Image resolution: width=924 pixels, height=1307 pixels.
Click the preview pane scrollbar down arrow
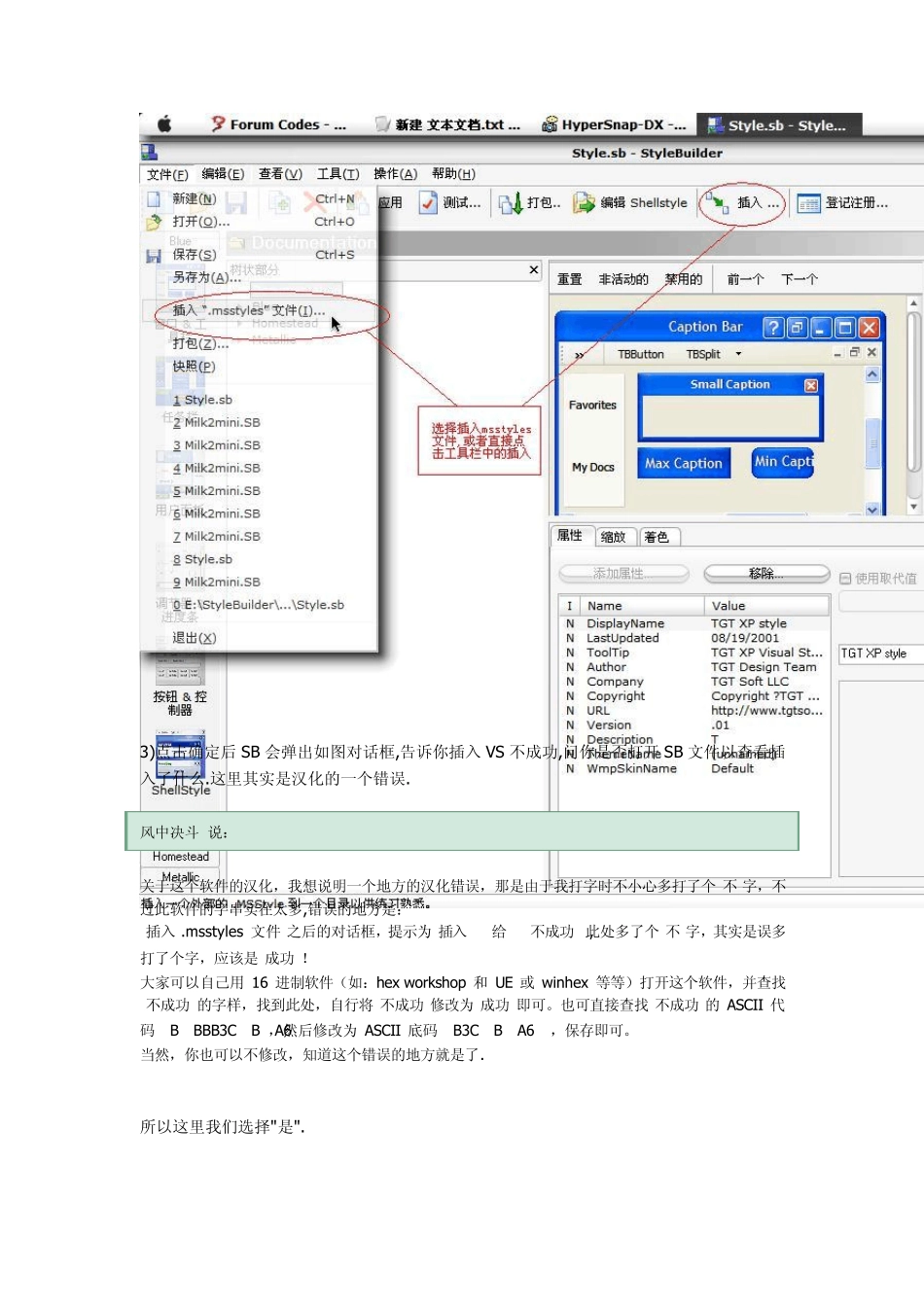pyautogui.click(x=913, y=507)
